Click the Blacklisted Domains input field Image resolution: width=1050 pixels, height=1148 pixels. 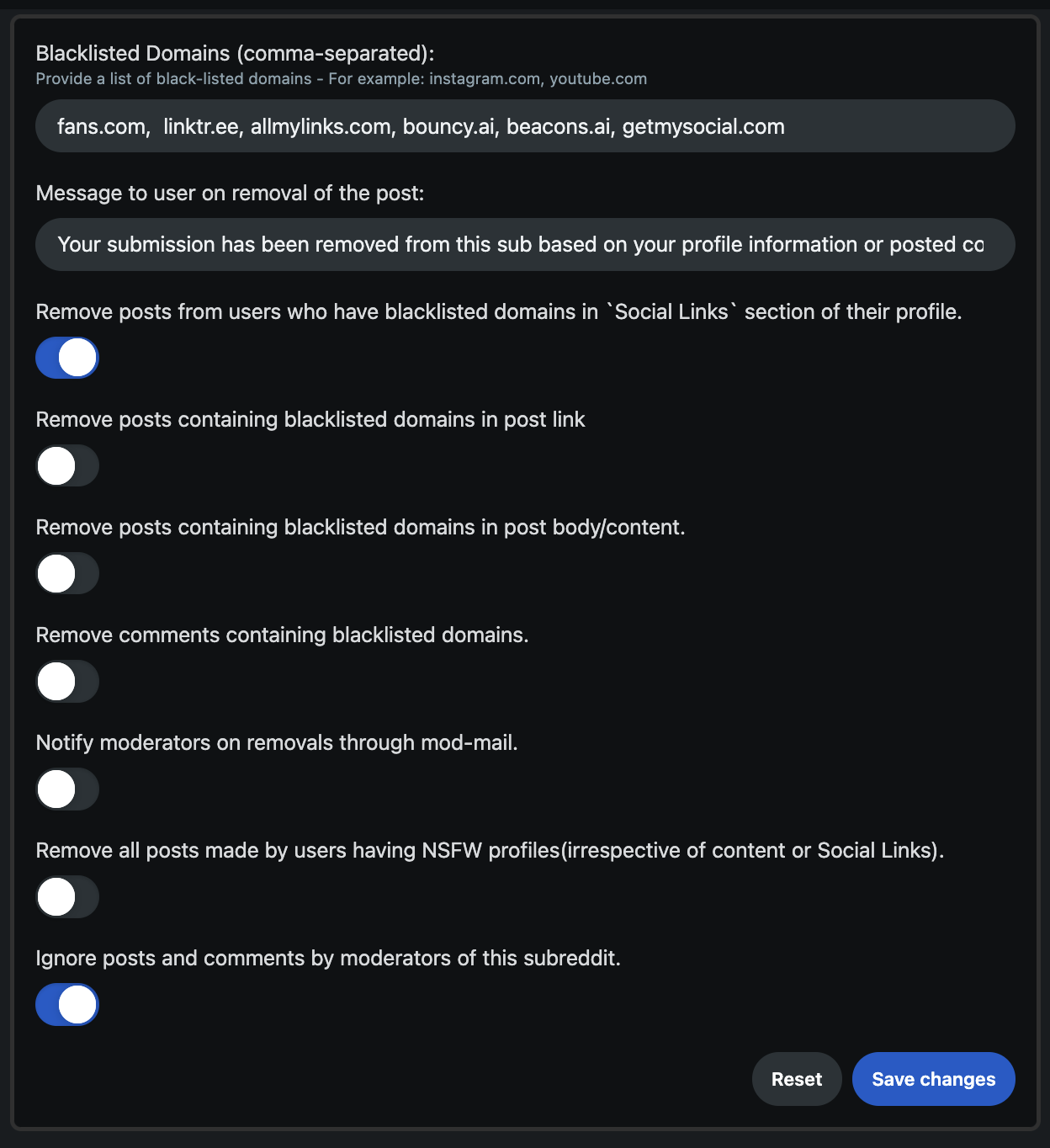tap(525, 126)
